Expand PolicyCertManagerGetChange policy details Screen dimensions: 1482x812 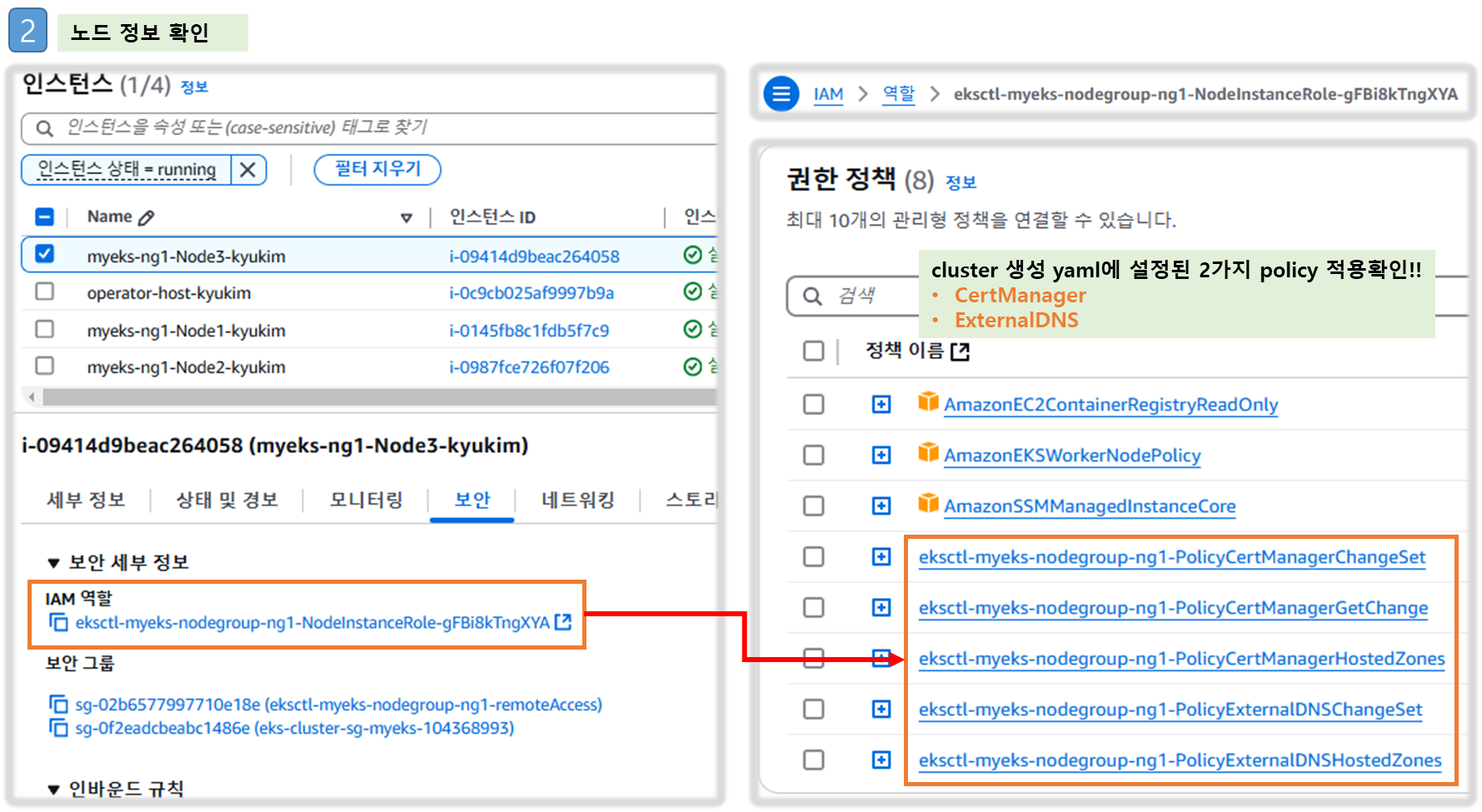point(881,607)
